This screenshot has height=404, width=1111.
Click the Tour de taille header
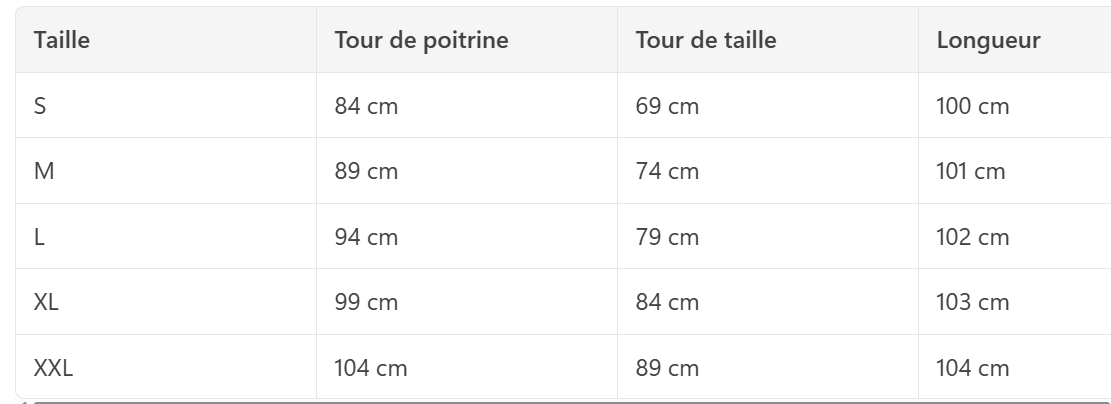(x=768, y=40)
